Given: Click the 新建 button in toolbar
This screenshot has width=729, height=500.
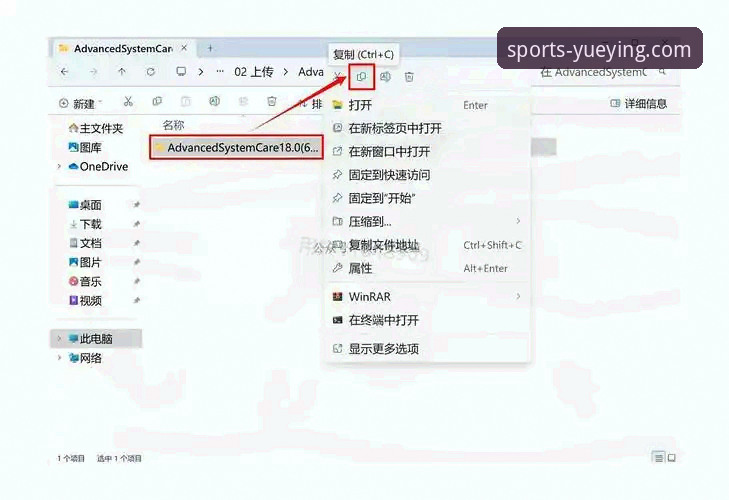Looking at the screenshot, I should pyautogui.click(x=78, y=103).
